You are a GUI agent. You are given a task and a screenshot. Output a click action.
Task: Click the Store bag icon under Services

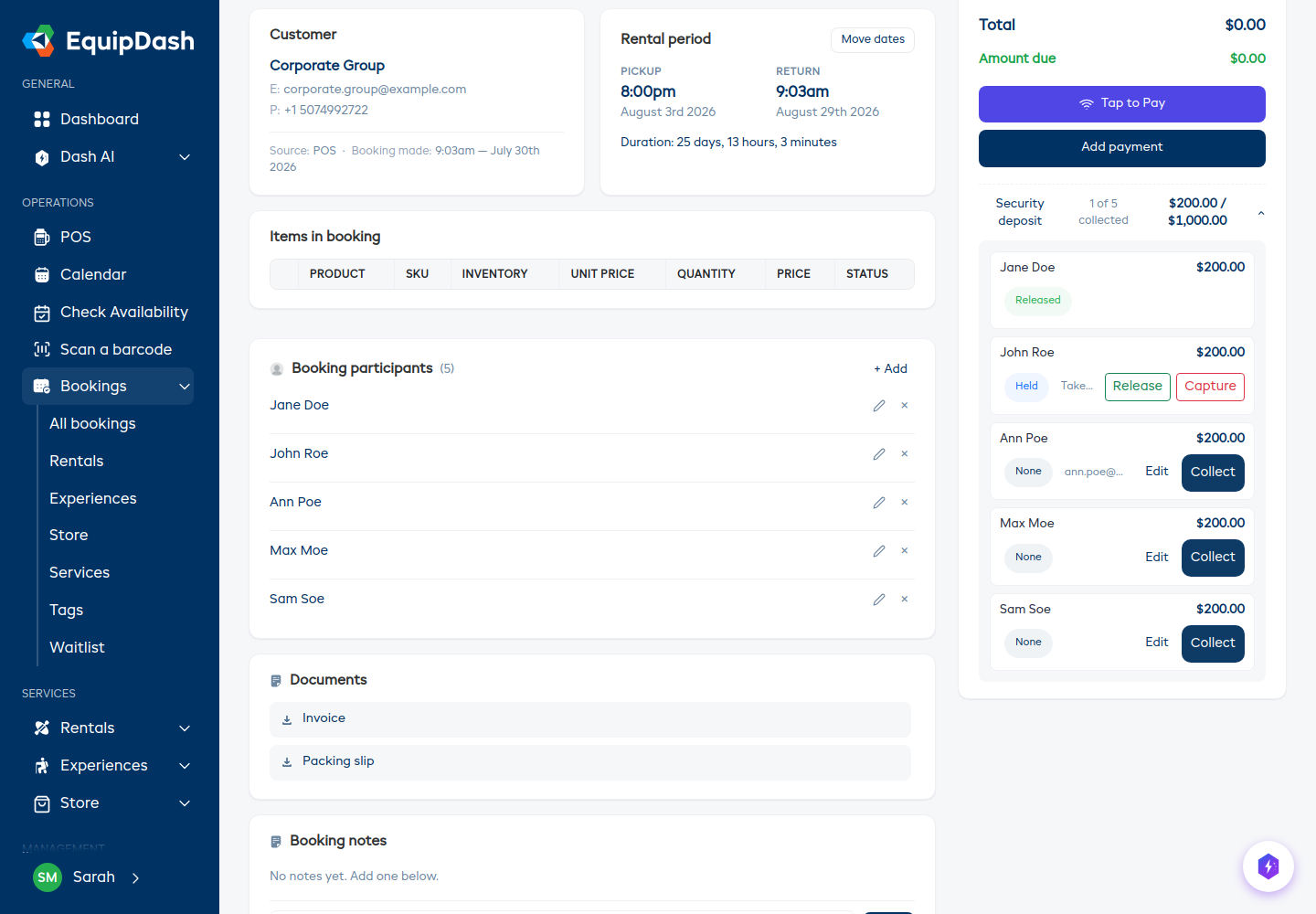point(42,803)
